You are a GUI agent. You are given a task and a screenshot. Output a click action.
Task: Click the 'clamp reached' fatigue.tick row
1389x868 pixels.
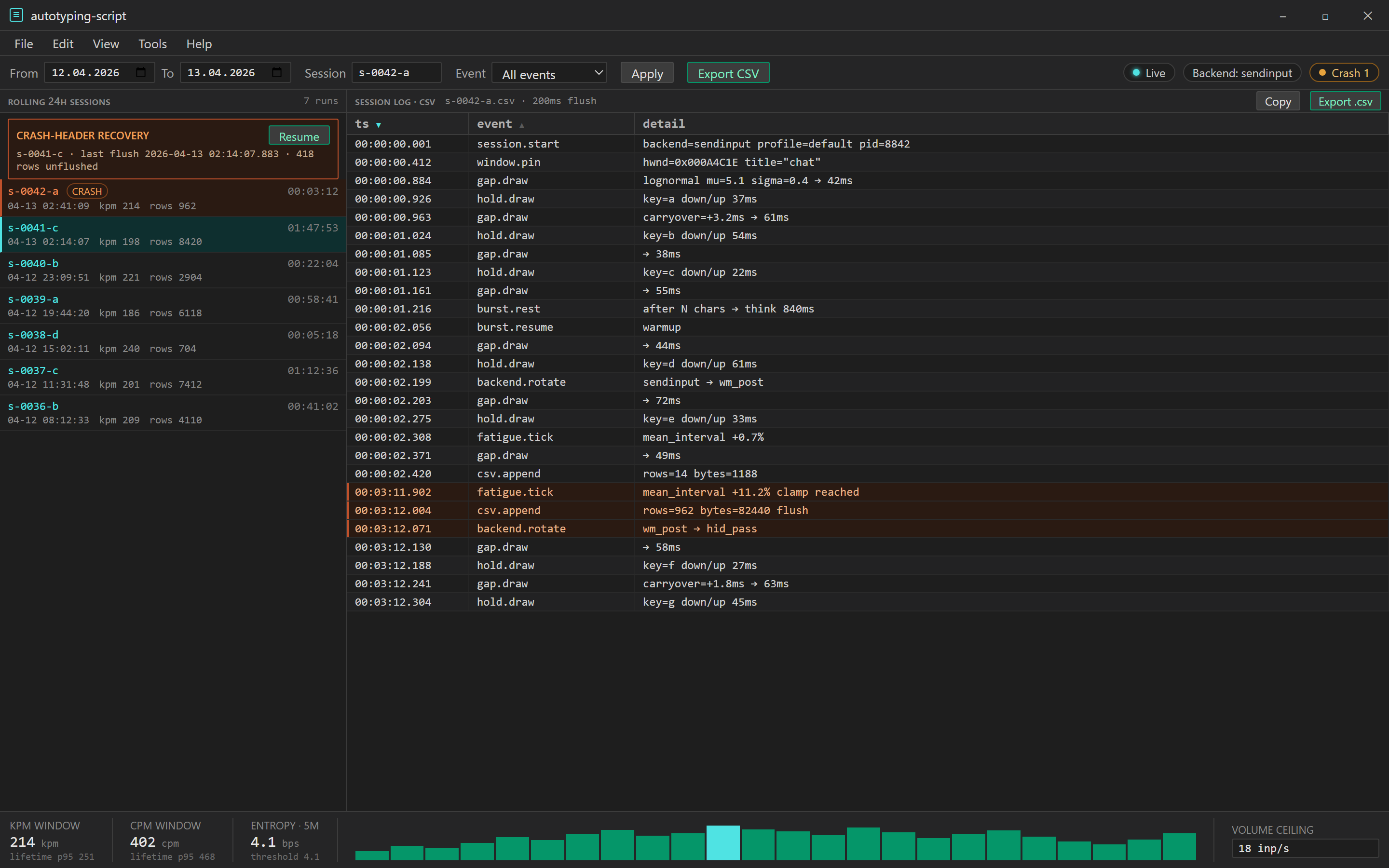(x=867, y=491)
